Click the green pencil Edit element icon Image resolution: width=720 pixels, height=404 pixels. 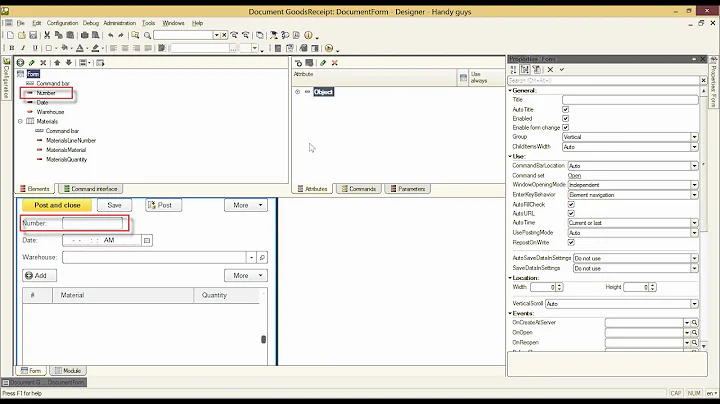click(32, 63)
